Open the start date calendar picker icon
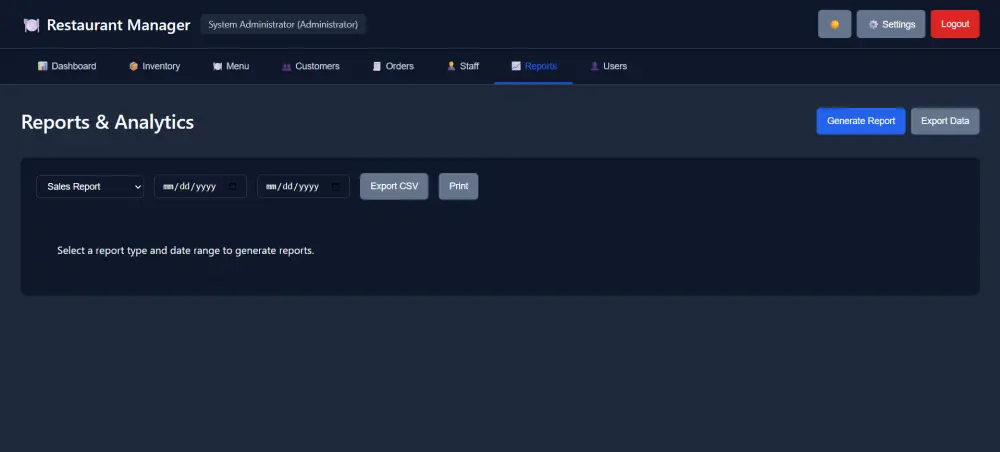This screenshot has height=452, width=1000. (x=233, y=187)
